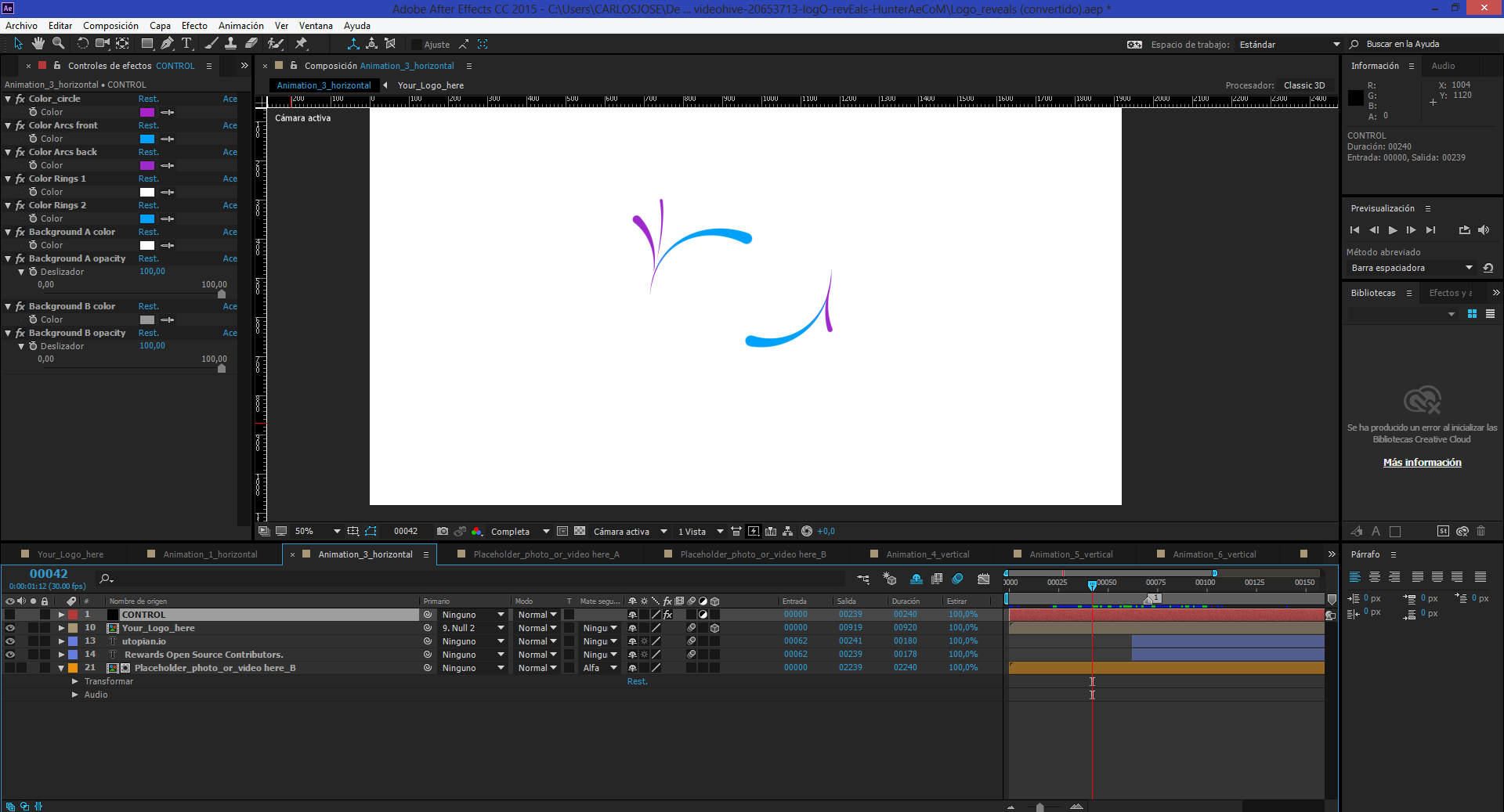The width and height of the screenshot is (1504, 812).
Task: Collapse the Placeholder_photo_or_video here_B layer
Action: [61, 668]
